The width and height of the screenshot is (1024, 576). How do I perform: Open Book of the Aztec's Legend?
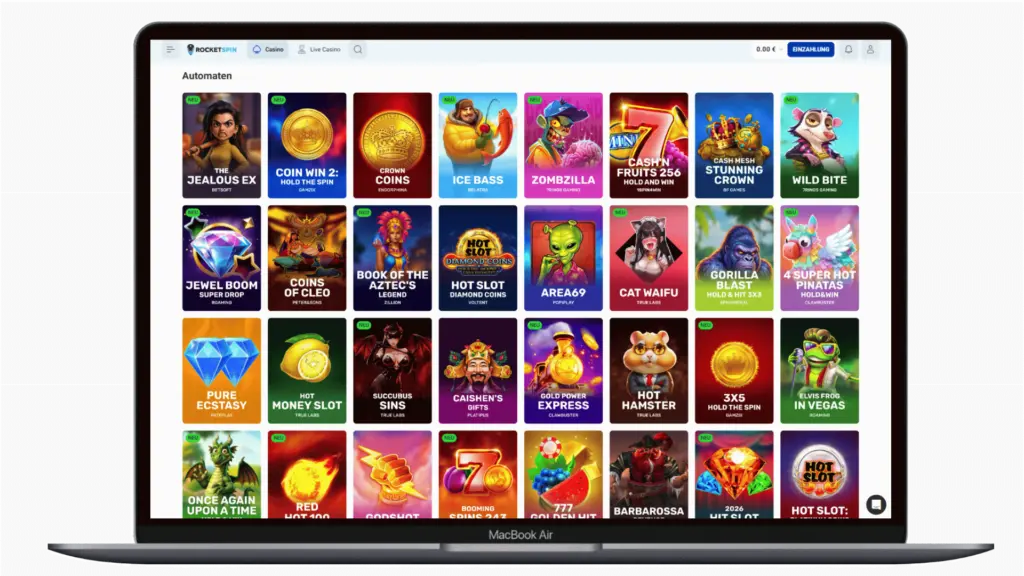[x=392, y=258]
